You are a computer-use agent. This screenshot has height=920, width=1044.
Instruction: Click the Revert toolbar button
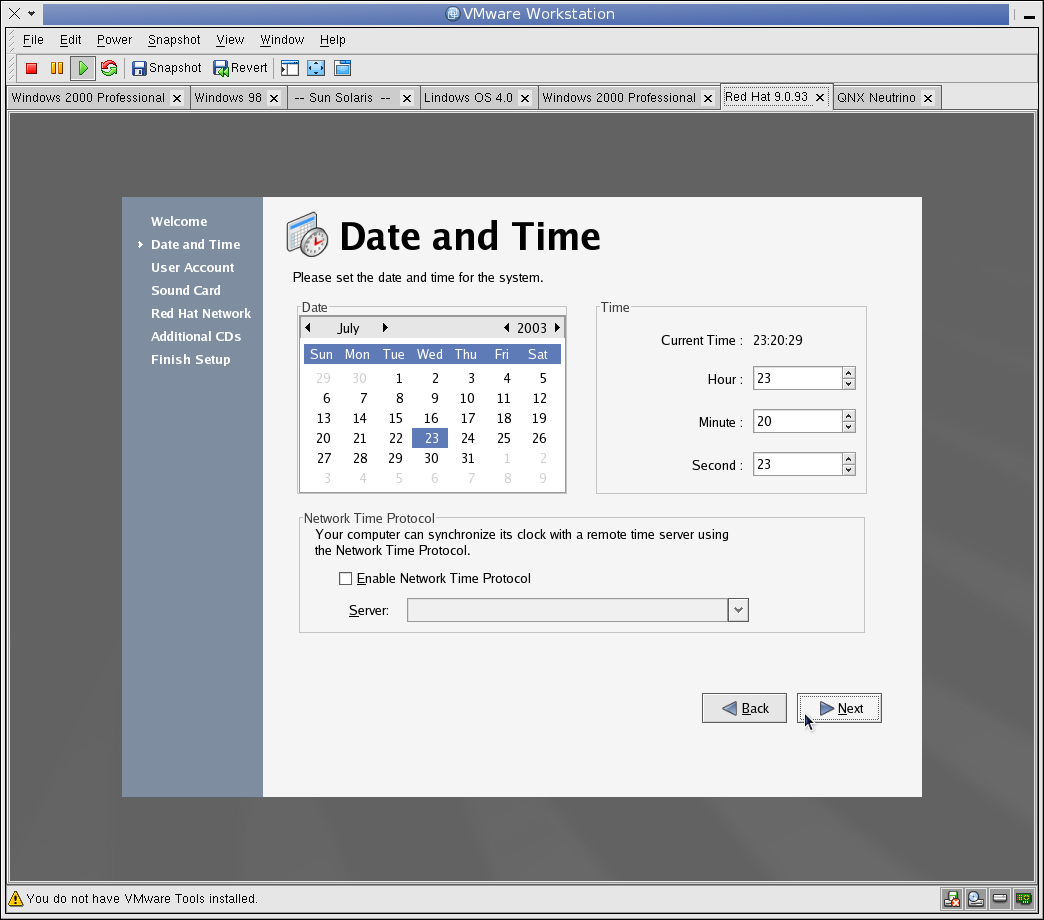tap(240, 68)
